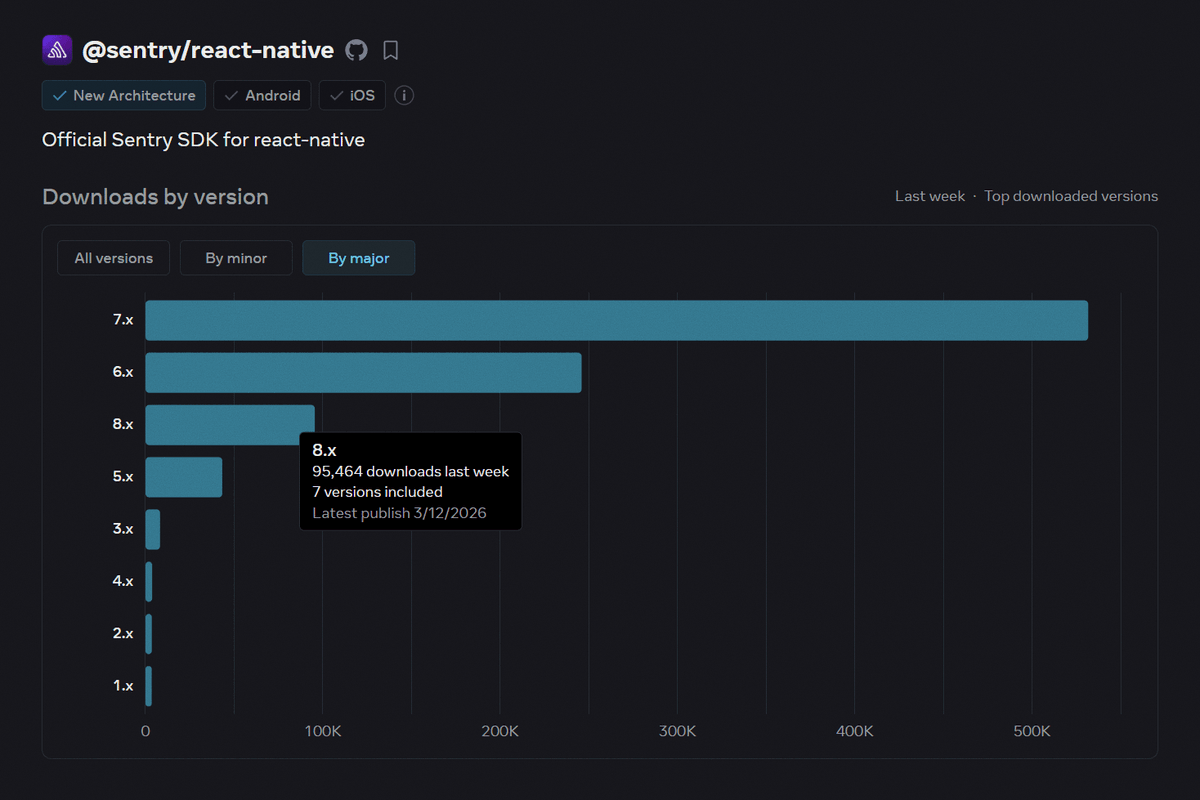
Task: Click the 3.x axis label
Action: [123, 529]
